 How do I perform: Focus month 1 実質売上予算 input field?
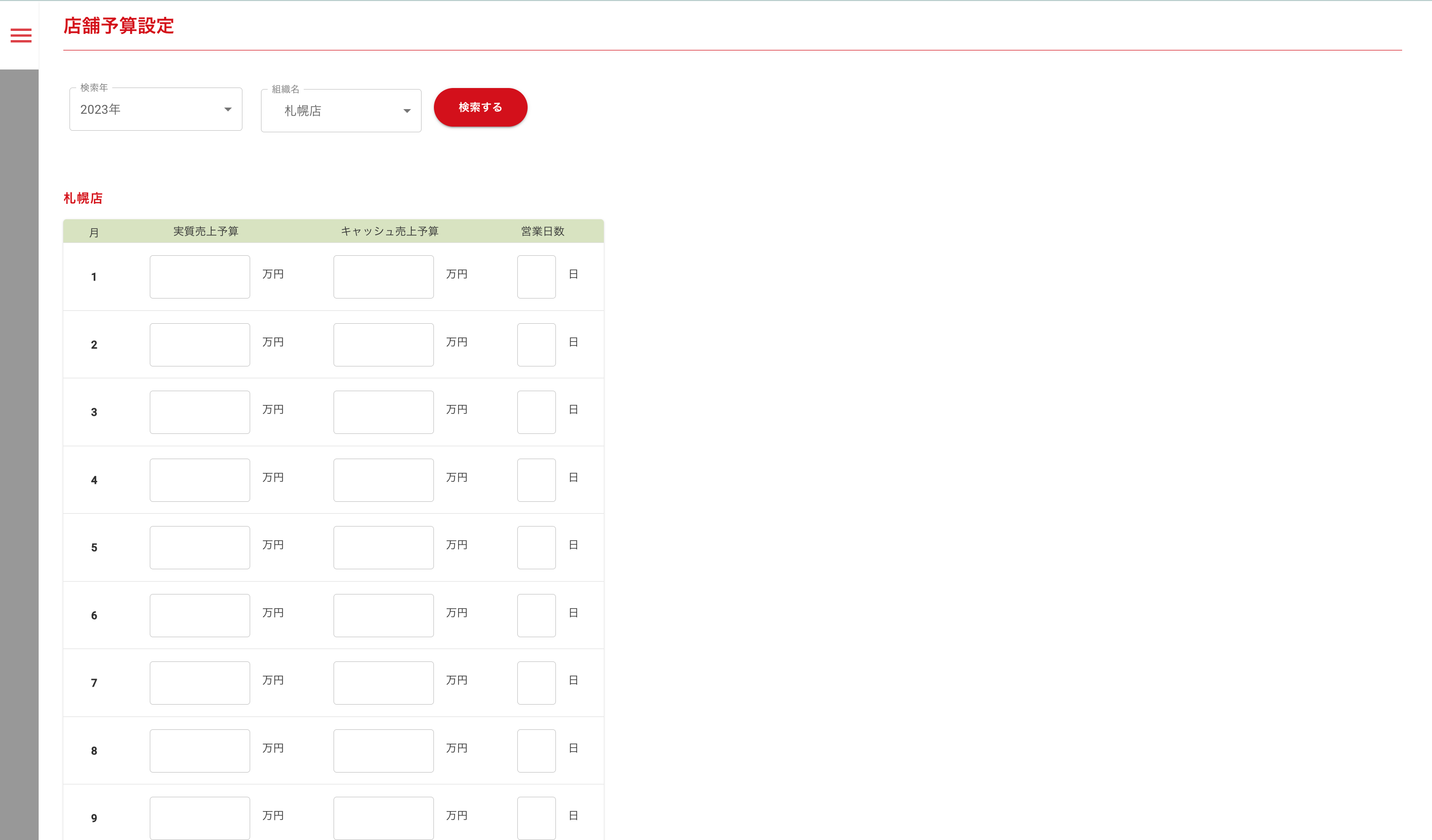tap(199, 277)
